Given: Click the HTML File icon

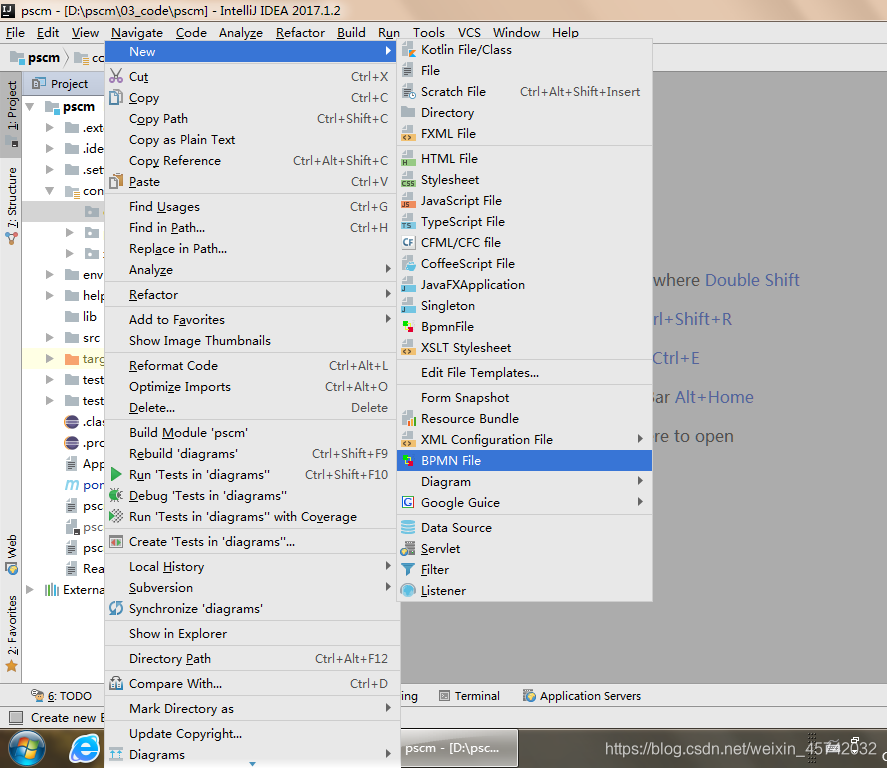Looking at the screenshot, I should coord(408,159).
